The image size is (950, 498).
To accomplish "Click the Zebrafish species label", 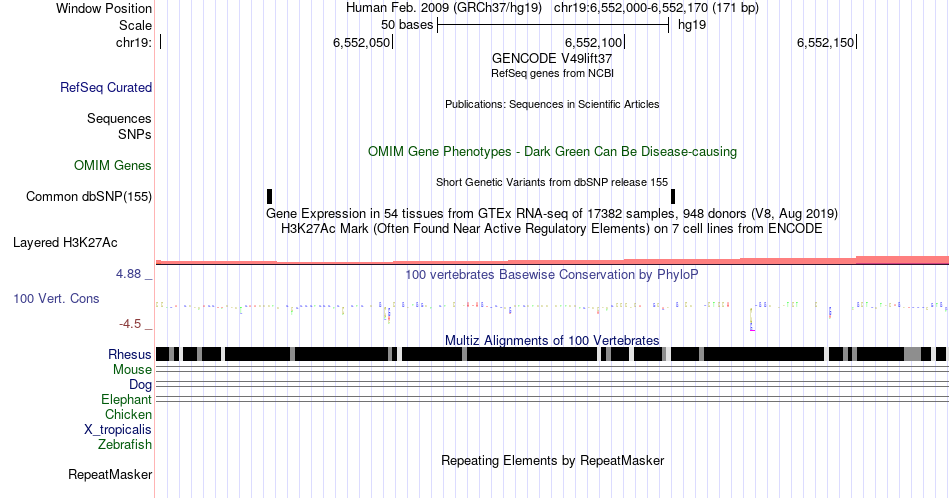I will [125, 444].
